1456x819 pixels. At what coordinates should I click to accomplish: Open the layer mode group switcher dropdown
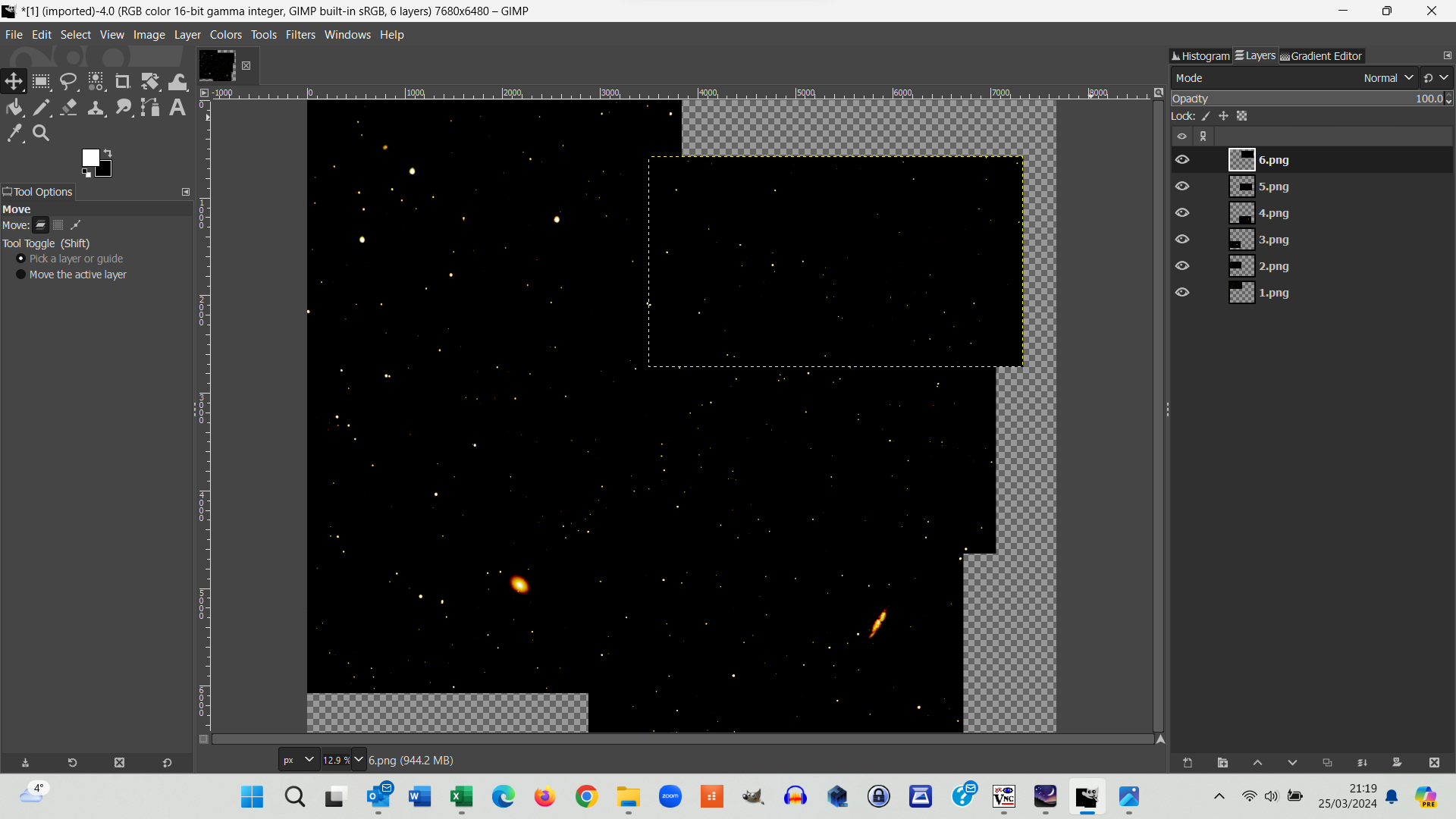click(1436, 78)
